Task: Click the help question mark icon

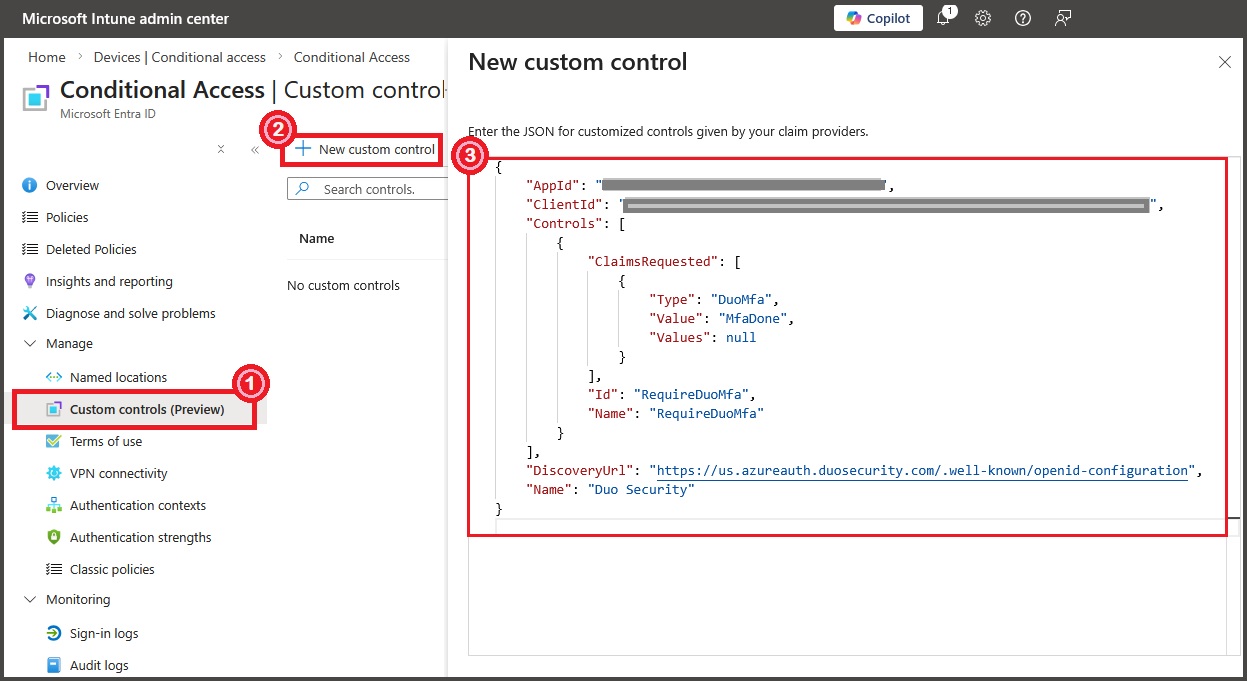Action: coord(1022,18)
